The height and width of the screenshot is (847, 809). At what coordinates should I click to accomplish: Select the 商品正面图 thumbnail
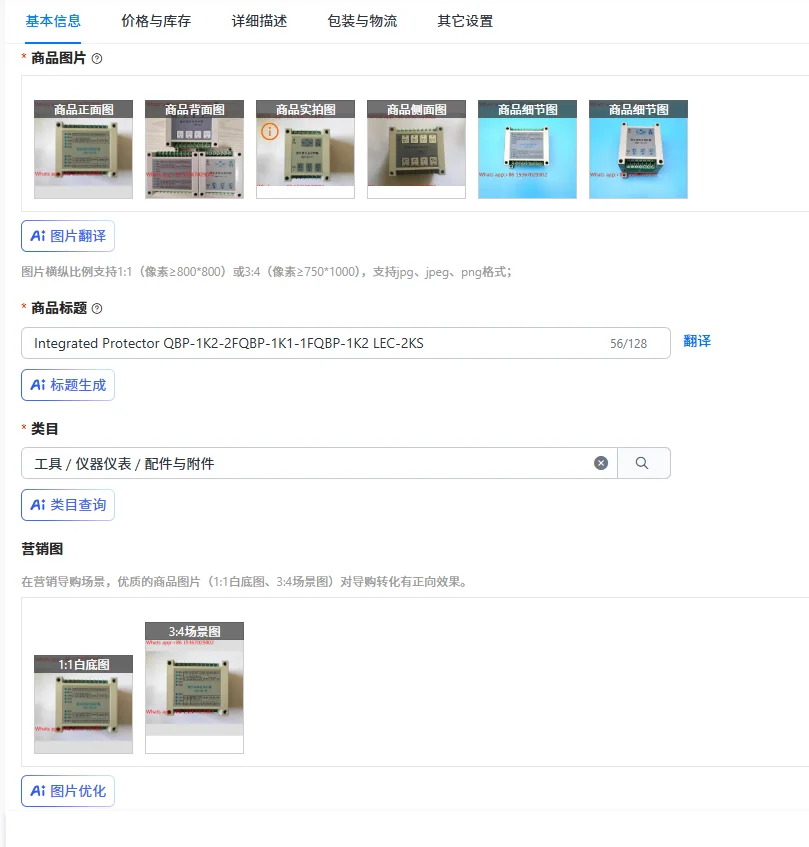point(83,149)
